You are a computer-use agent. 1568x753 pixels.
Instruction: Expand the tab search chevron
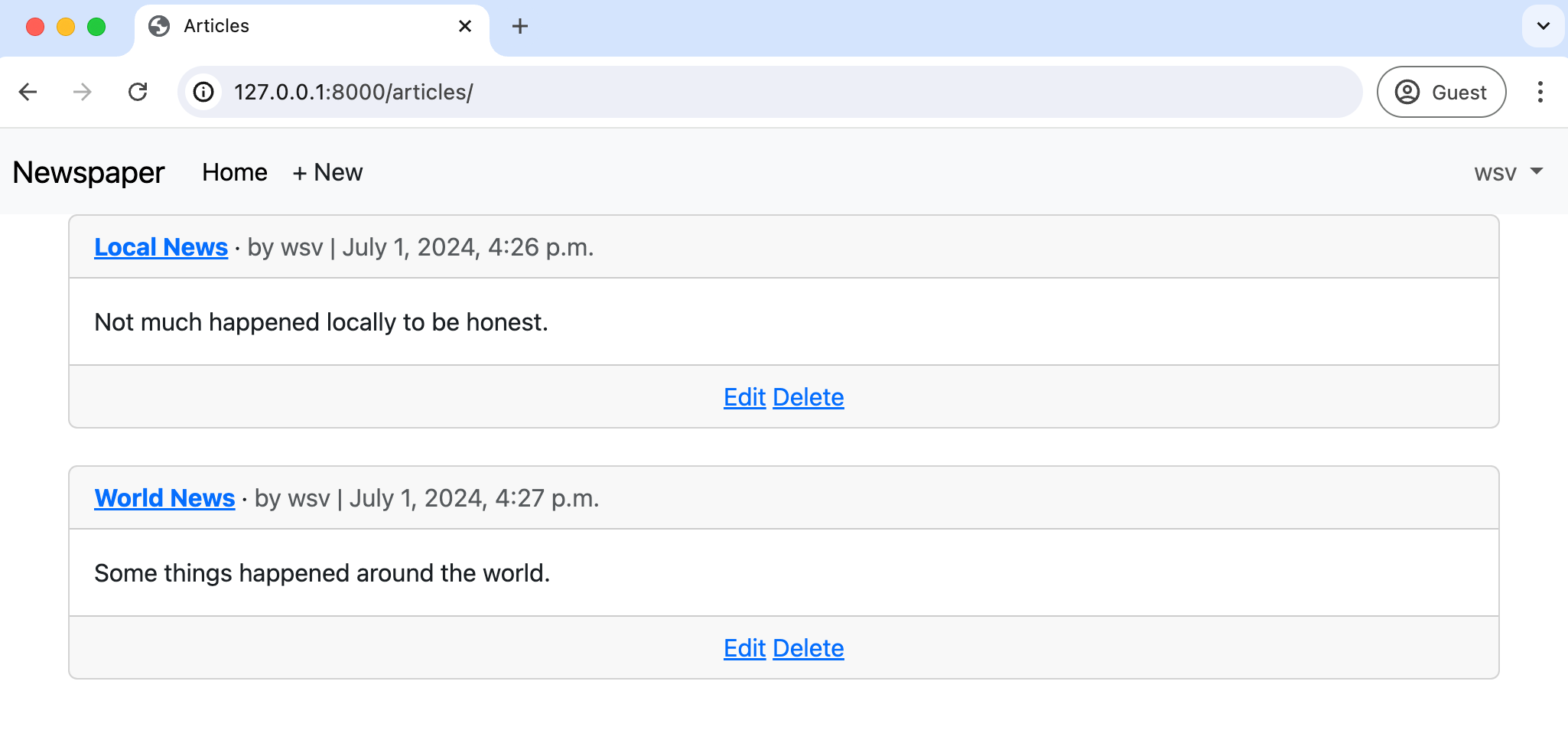click(1543, 26)
